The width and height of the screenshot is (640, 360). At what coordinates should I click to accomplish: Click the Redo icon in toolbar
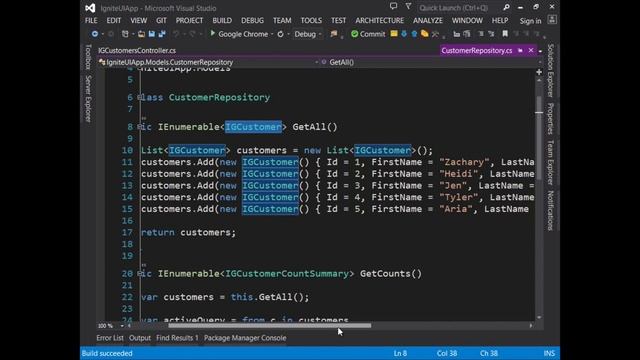point(192,34)
